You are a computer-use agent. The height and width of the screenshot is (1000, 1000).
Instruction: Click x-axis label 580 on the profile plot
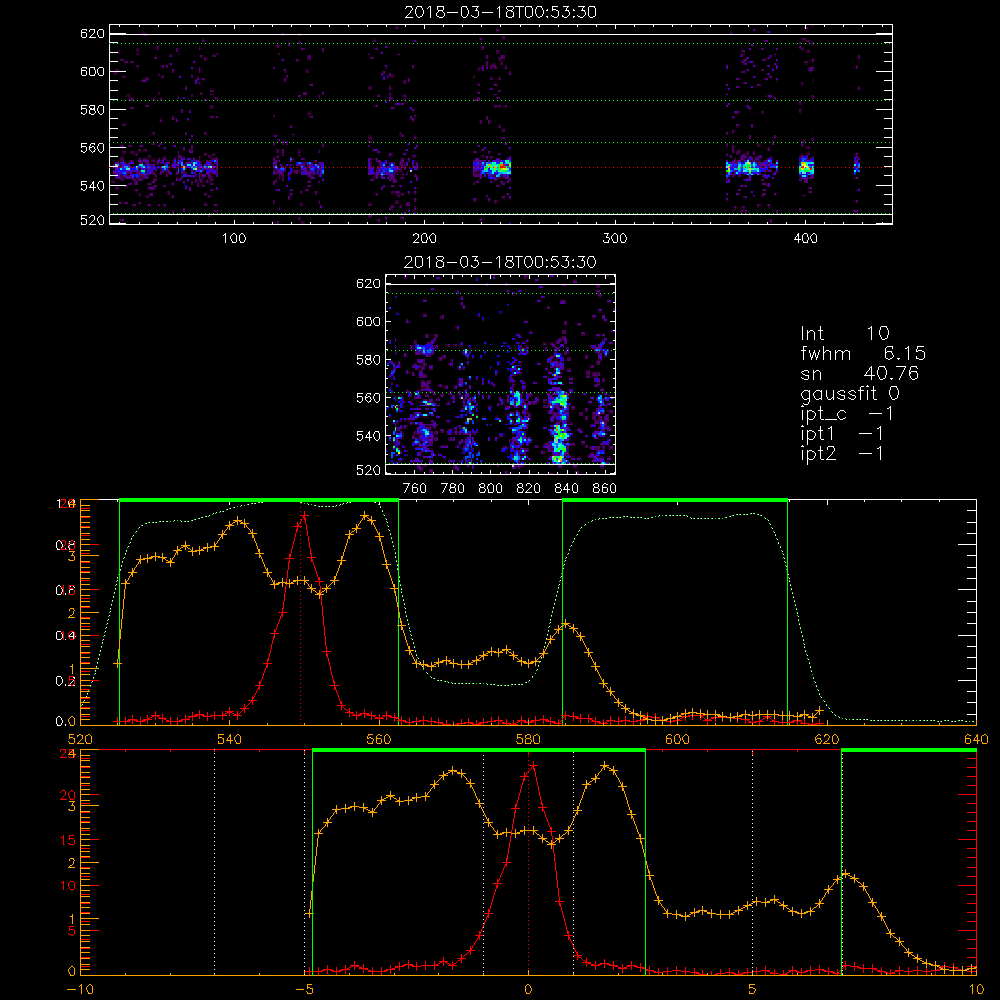coord(528,739)
